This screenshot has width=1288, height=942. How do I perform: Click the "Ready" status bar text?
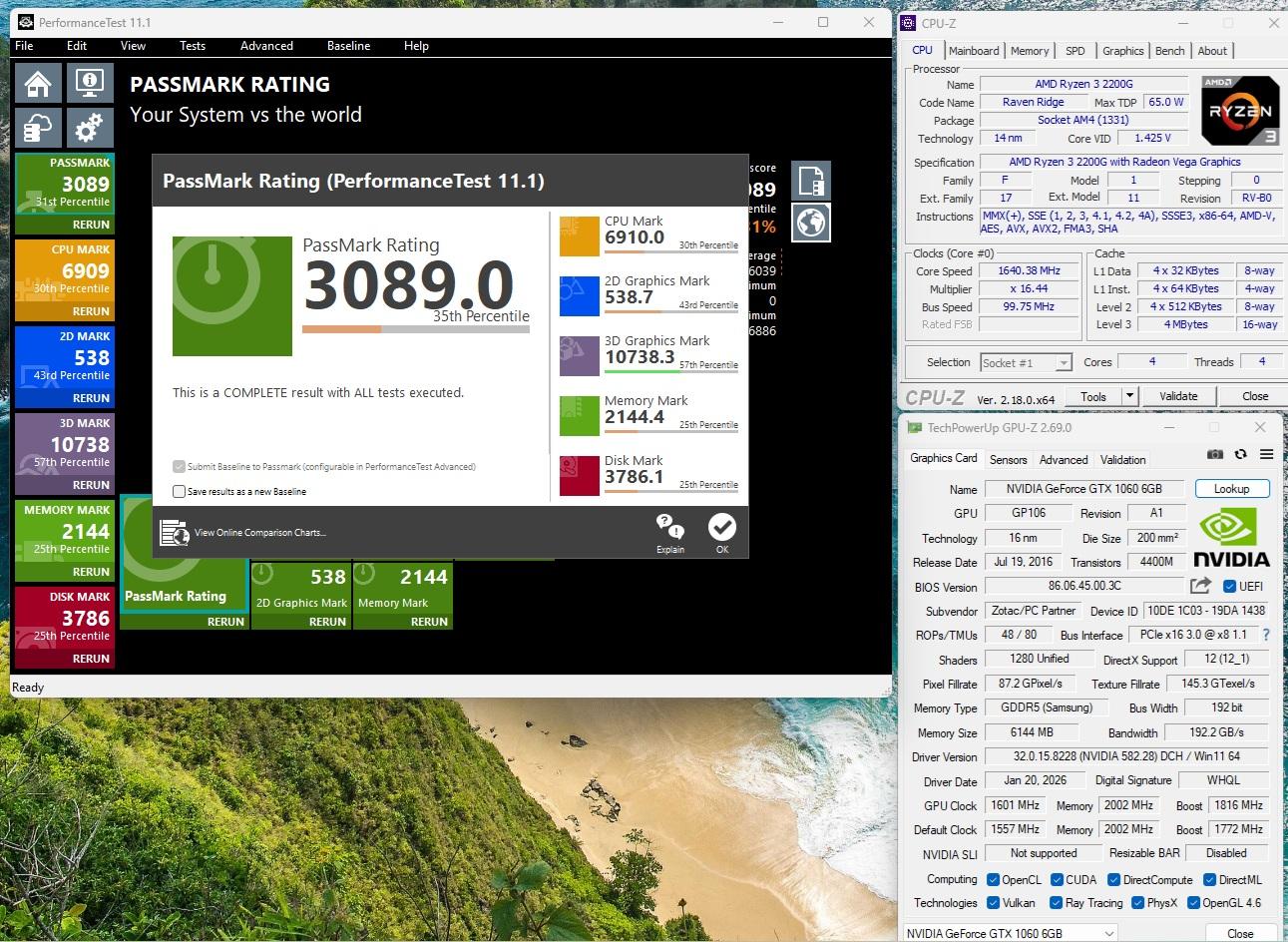28,688
